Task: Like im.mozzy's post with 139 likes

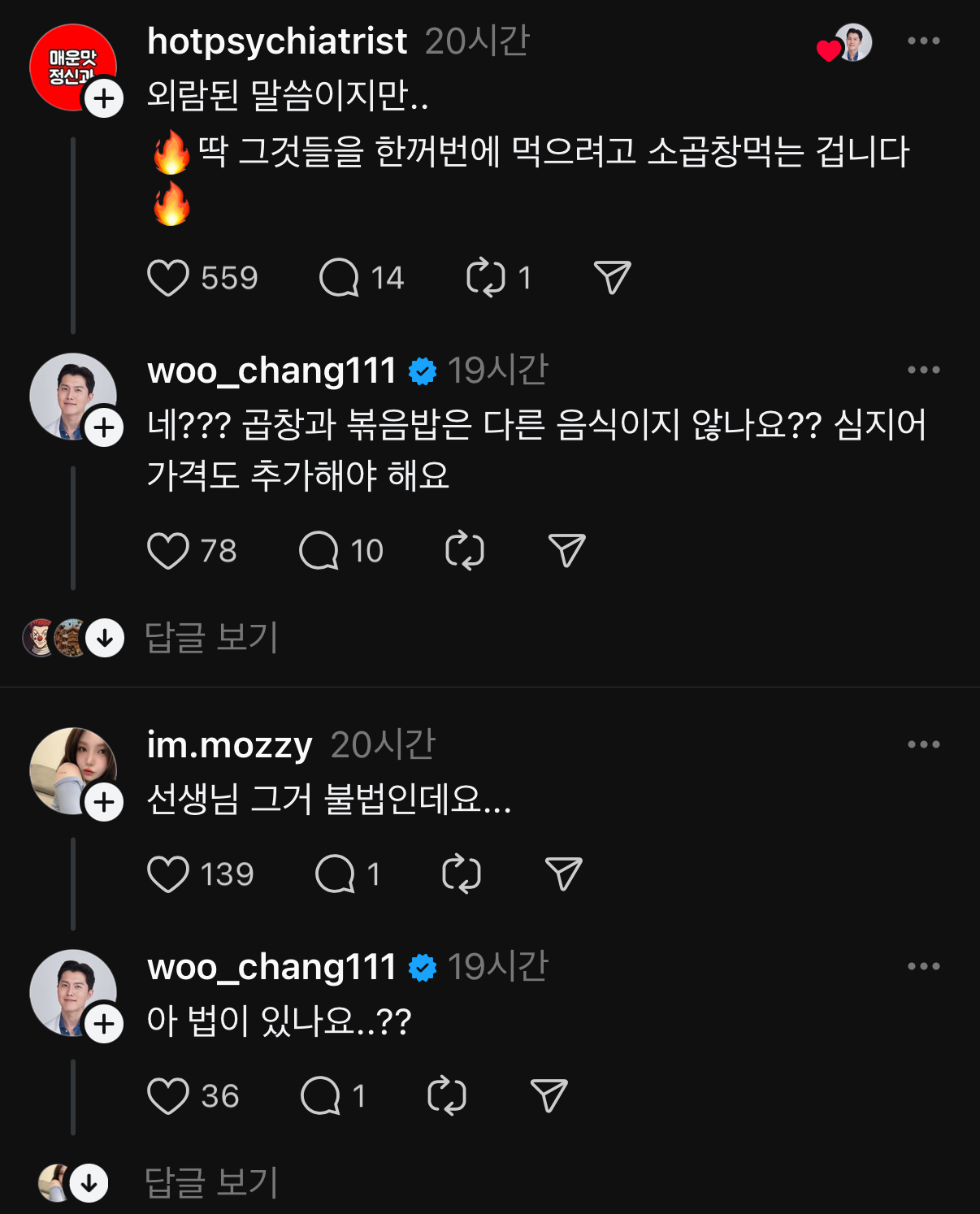Action: (168, 874)
